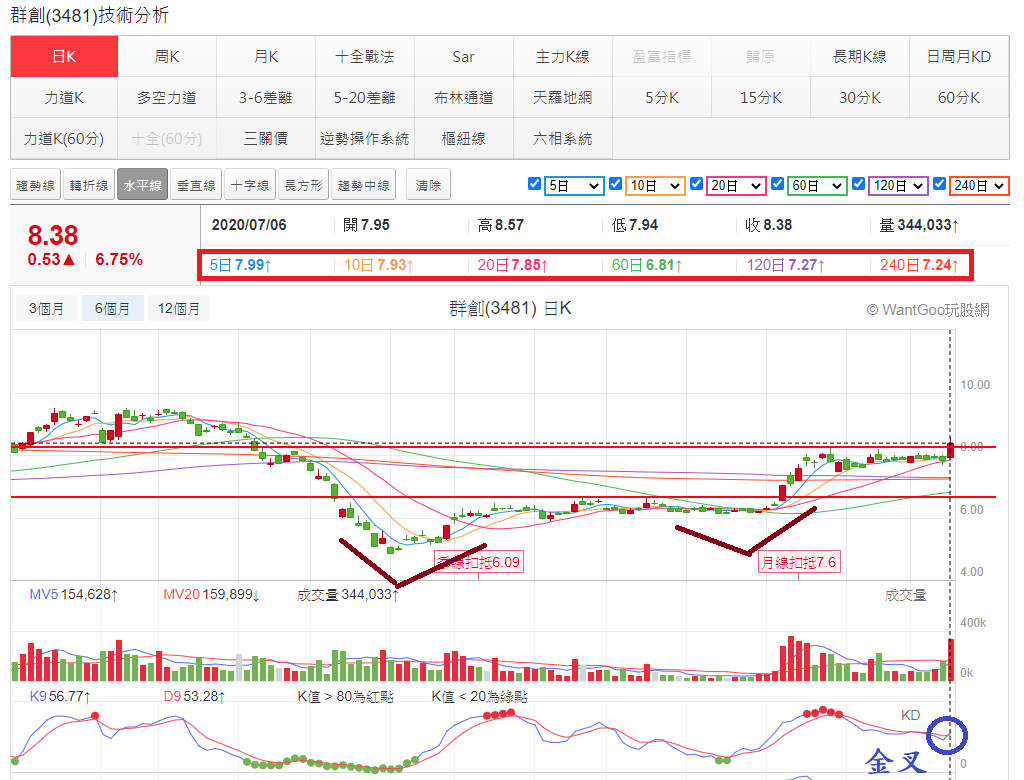Toggle the 20日 moving average checkbox

click(696, 184)
